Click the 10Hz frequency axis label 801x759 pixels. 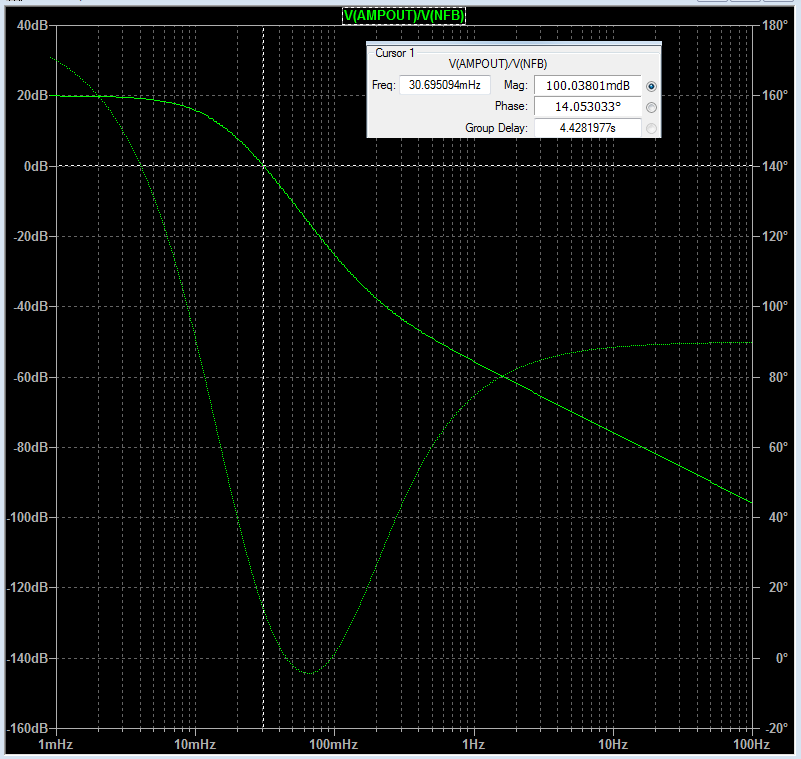[x=613, y=744]
